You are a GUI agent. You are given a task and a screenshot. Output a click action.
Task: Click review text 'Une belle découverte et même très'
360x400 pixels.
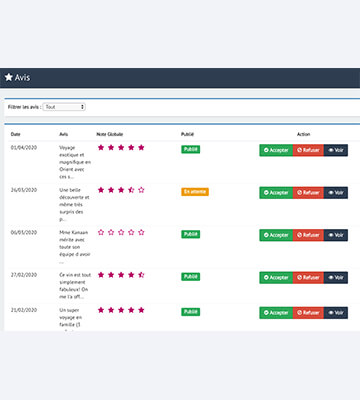tap(74, 197)
